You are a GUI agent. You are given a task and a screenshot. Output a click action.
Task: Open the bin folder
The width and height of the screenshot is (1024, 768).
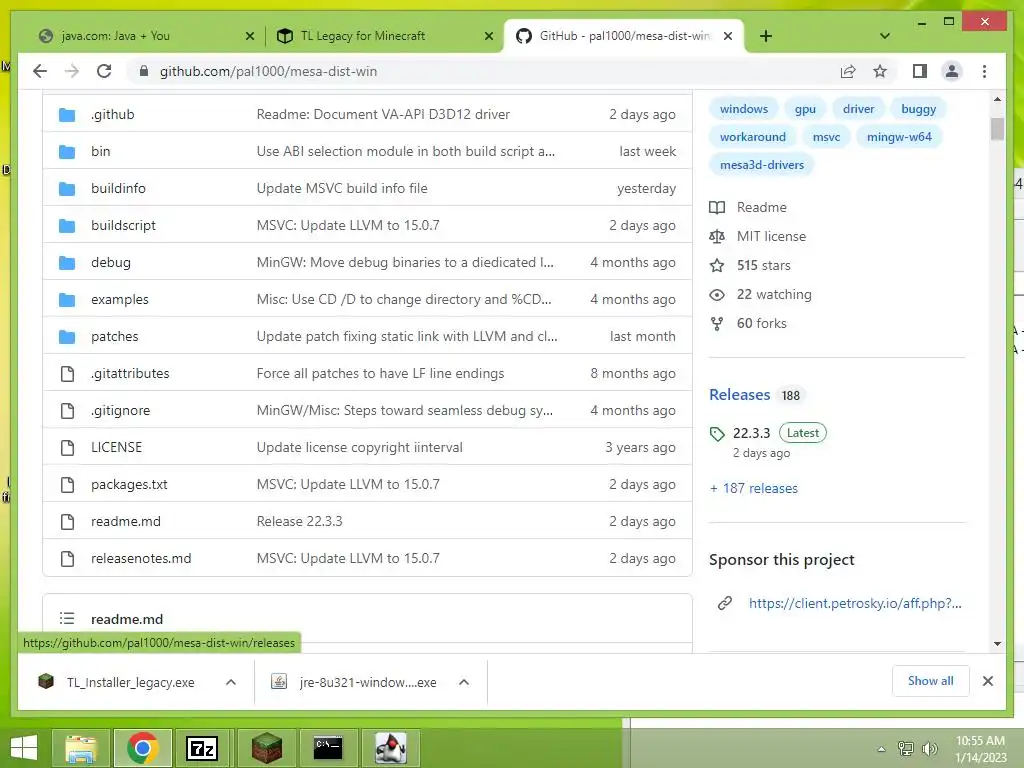pos(101,152)
